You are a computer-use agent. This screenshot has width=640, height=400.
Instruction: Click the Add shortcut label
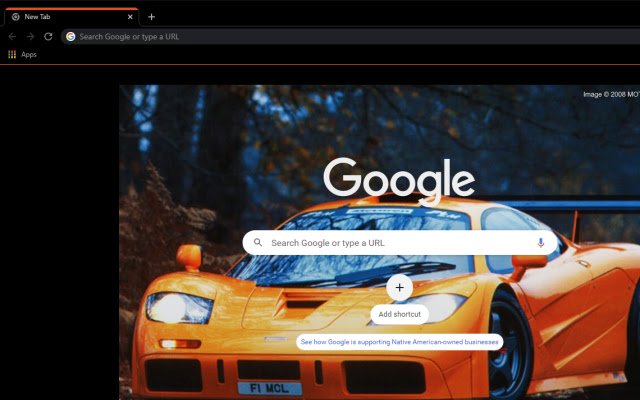click(400, 314)
